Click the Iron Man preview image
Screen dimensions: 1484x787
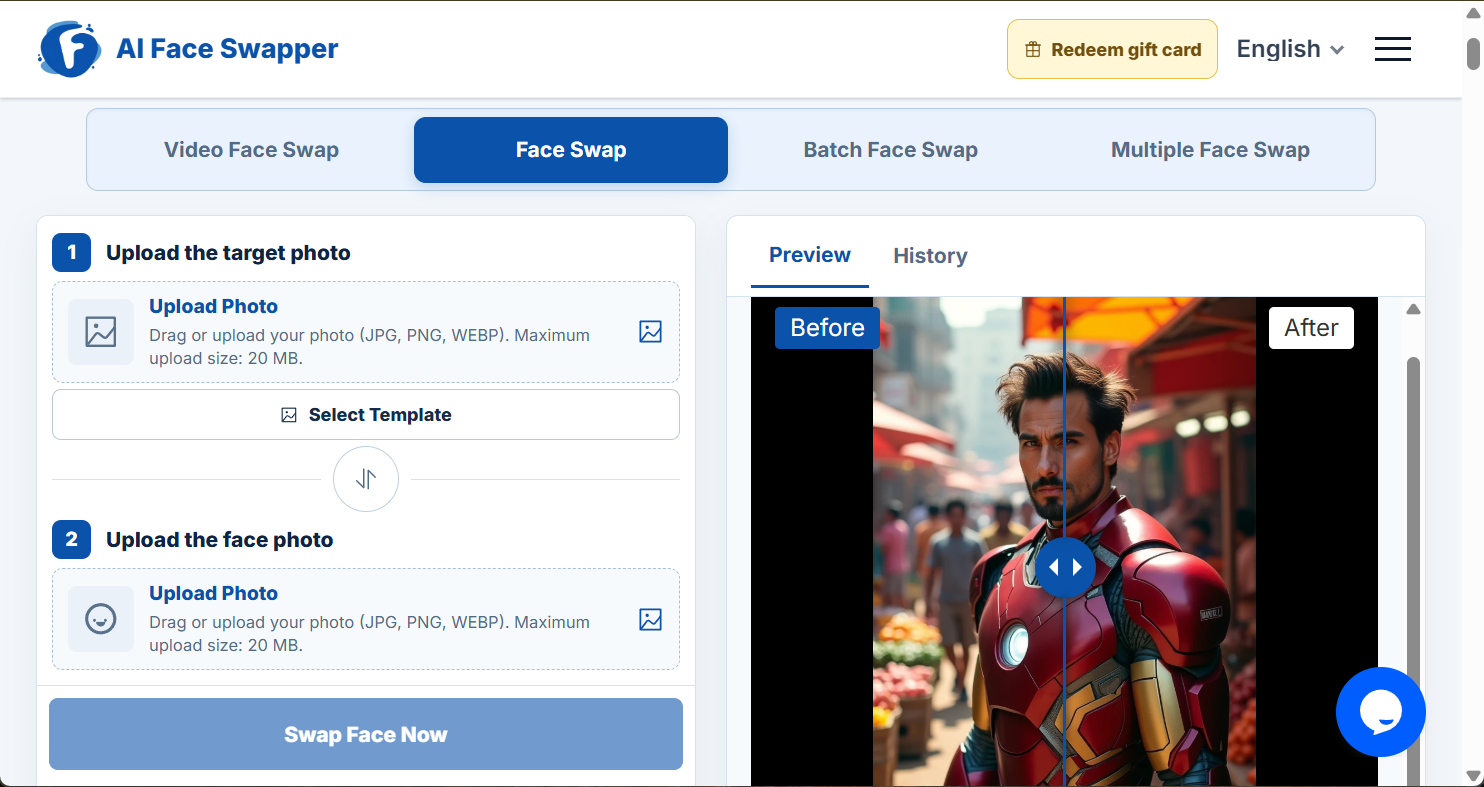pyautogui.click(x=1064, y=541)
